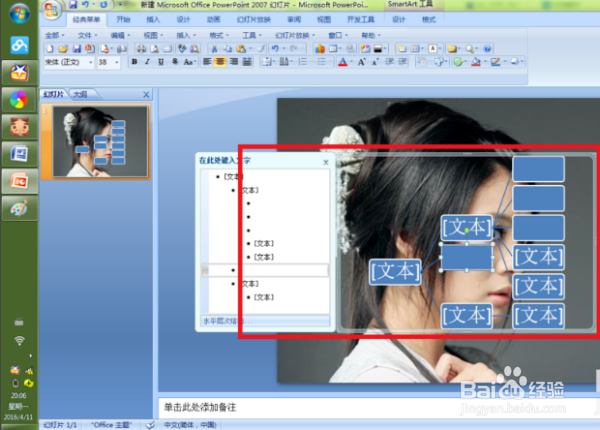Close the 在此处键入文字 text pane

point(326,162)
